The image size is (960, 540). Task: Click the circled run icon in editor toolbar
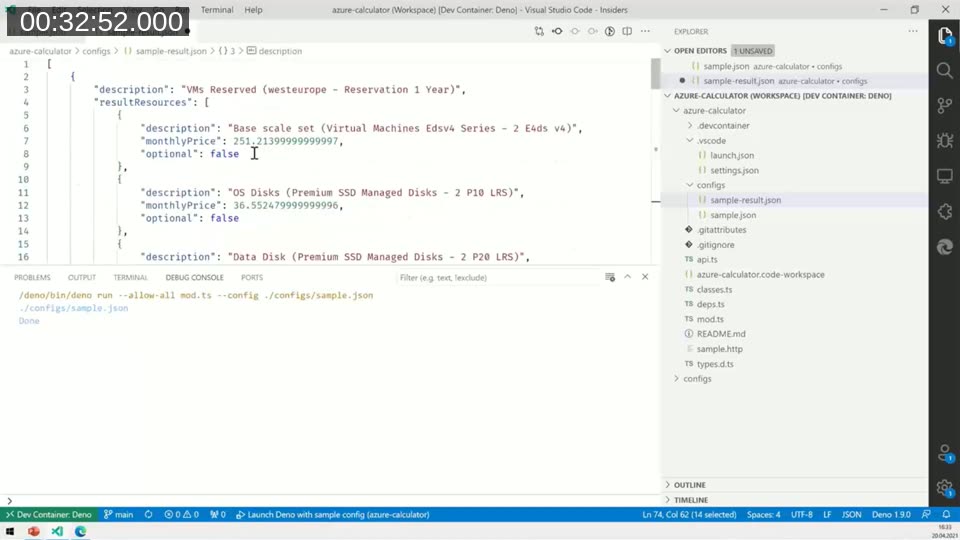pyautogui.click(x=610, y=31)
